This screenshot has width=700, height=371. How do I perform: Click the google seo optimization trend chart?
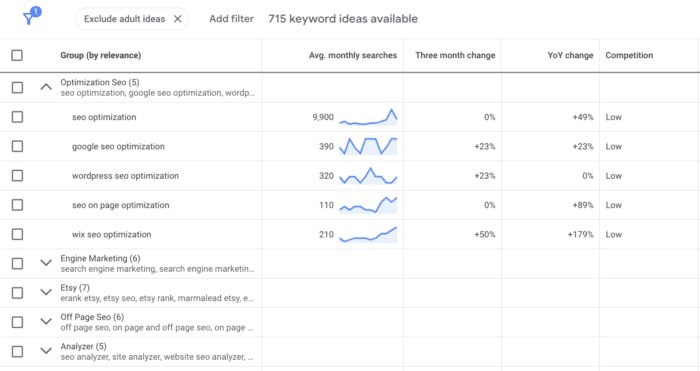coord(368,146)
